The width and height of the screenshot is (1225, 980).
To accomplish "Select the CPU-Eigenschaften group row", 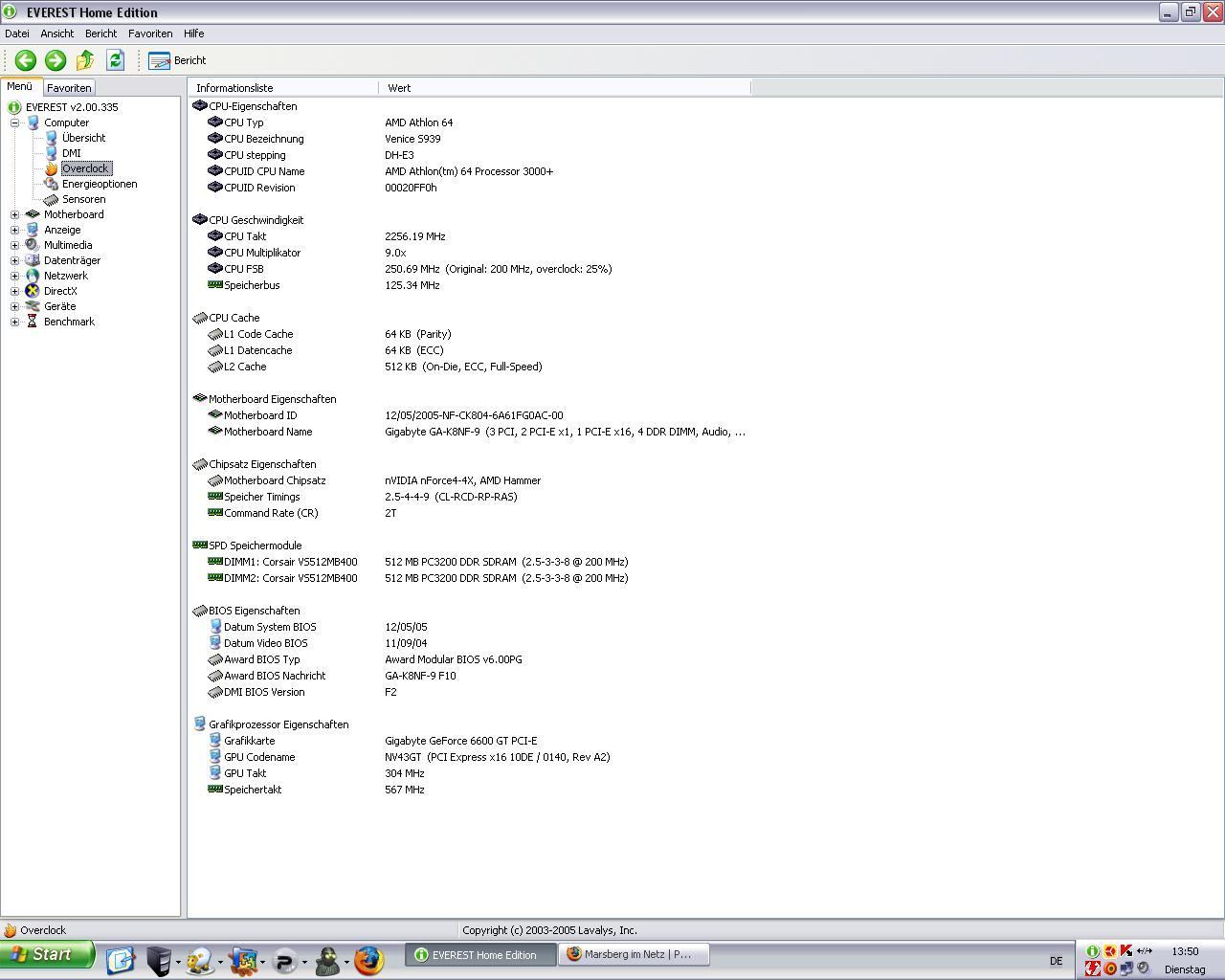I will (244, 106).
